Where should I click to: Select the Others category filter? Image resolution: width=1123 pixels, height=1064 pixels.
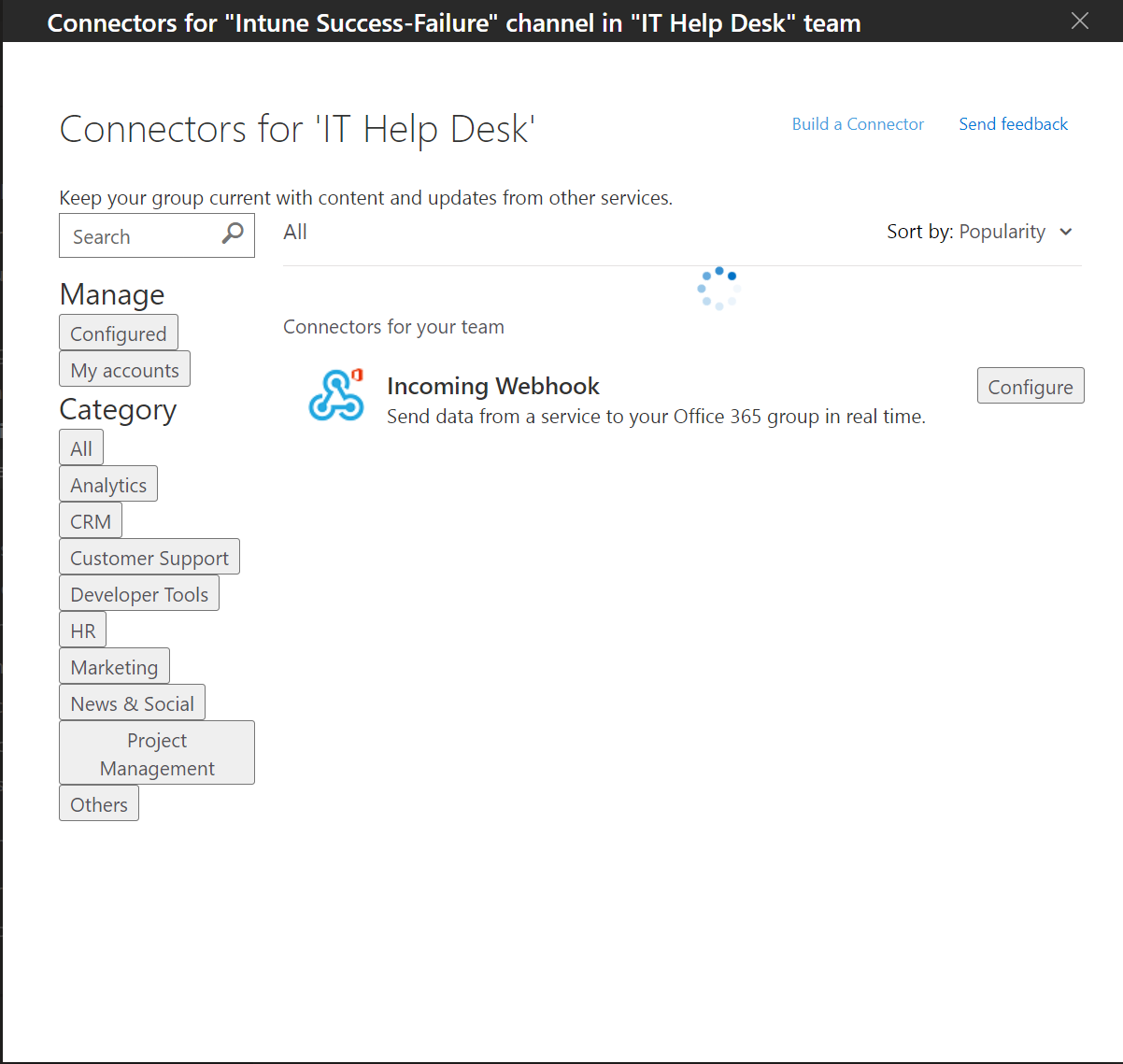click(98, 803)
